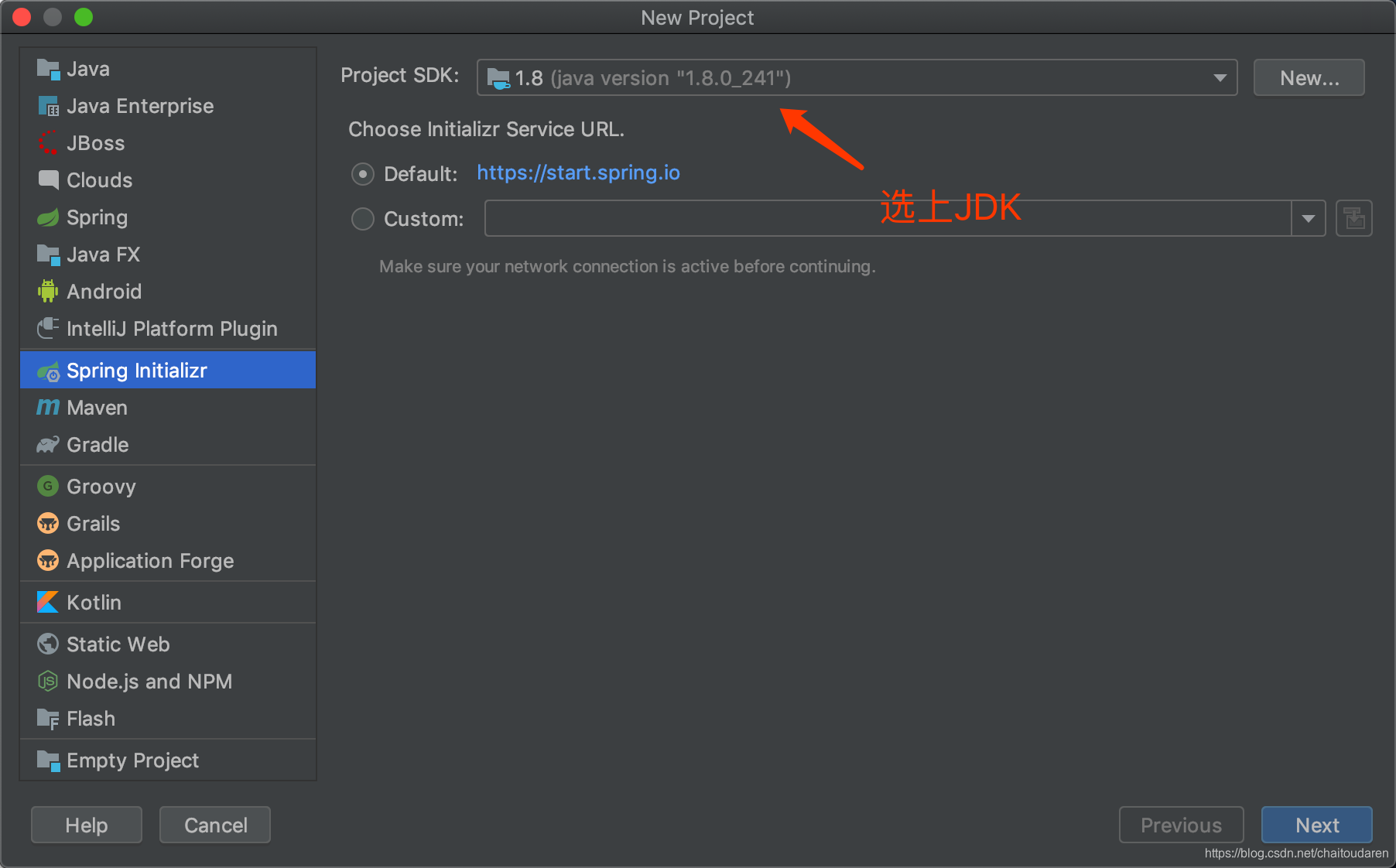The image size is (1396, 868).
Task: Click the Spring Initializr icon
Action: click(x=48, y=371)
